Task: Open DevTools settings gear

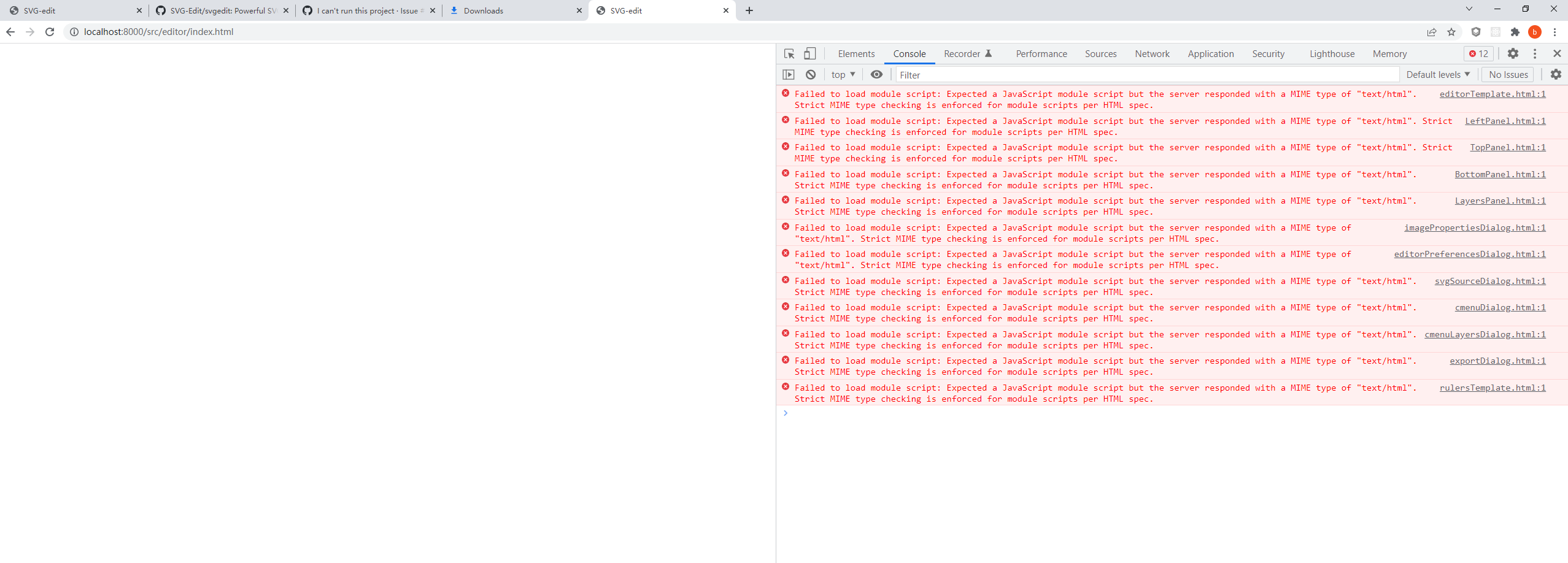Action: click(x=1513, y=53)
